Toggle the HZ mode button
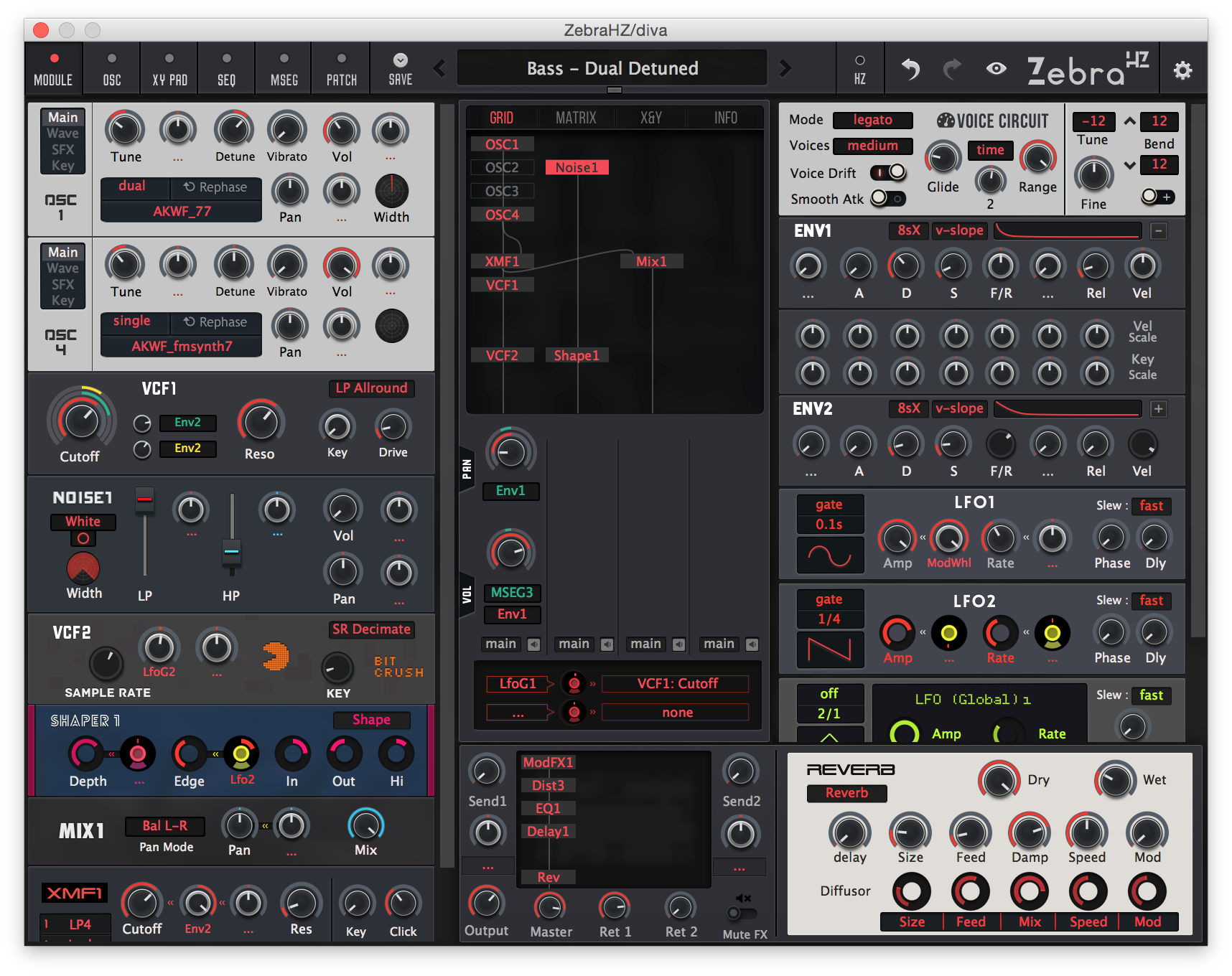 pos(859,69)
